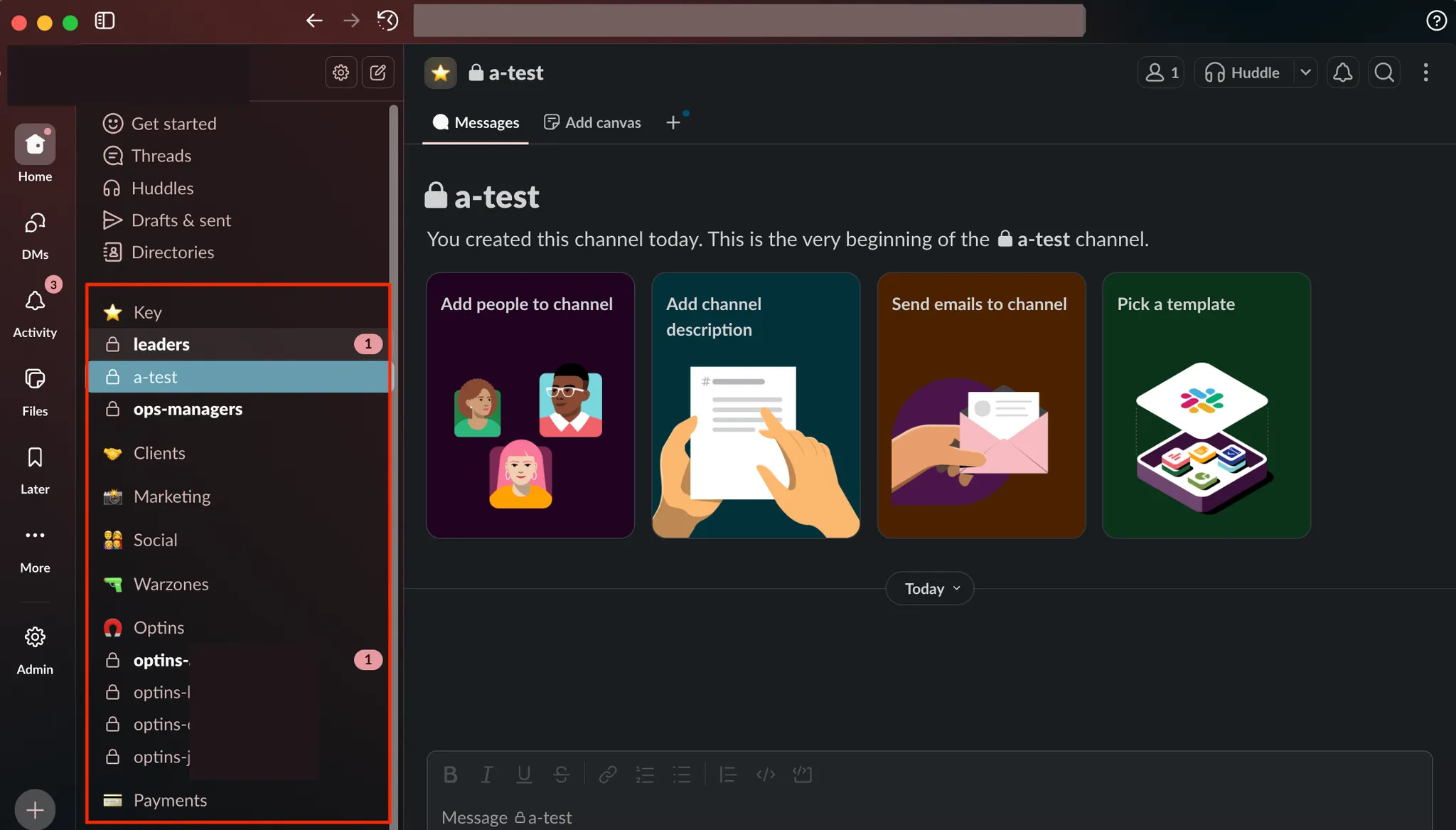Click the search magnifier in channel header
Image resolution: width=1456 pixels, height=830 pixels.
1383,73
